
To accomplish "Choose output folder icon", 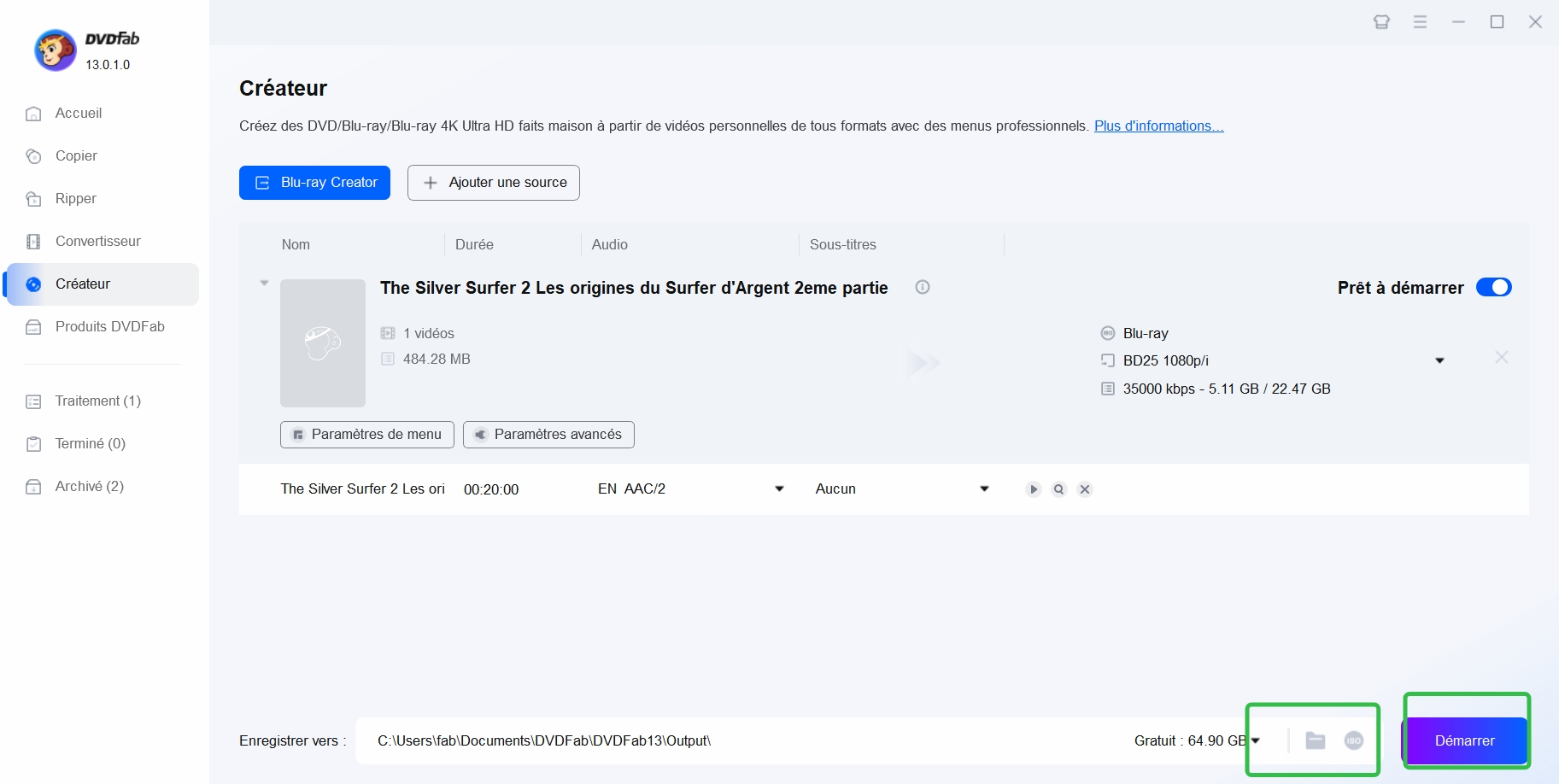I will (1316, 741).
